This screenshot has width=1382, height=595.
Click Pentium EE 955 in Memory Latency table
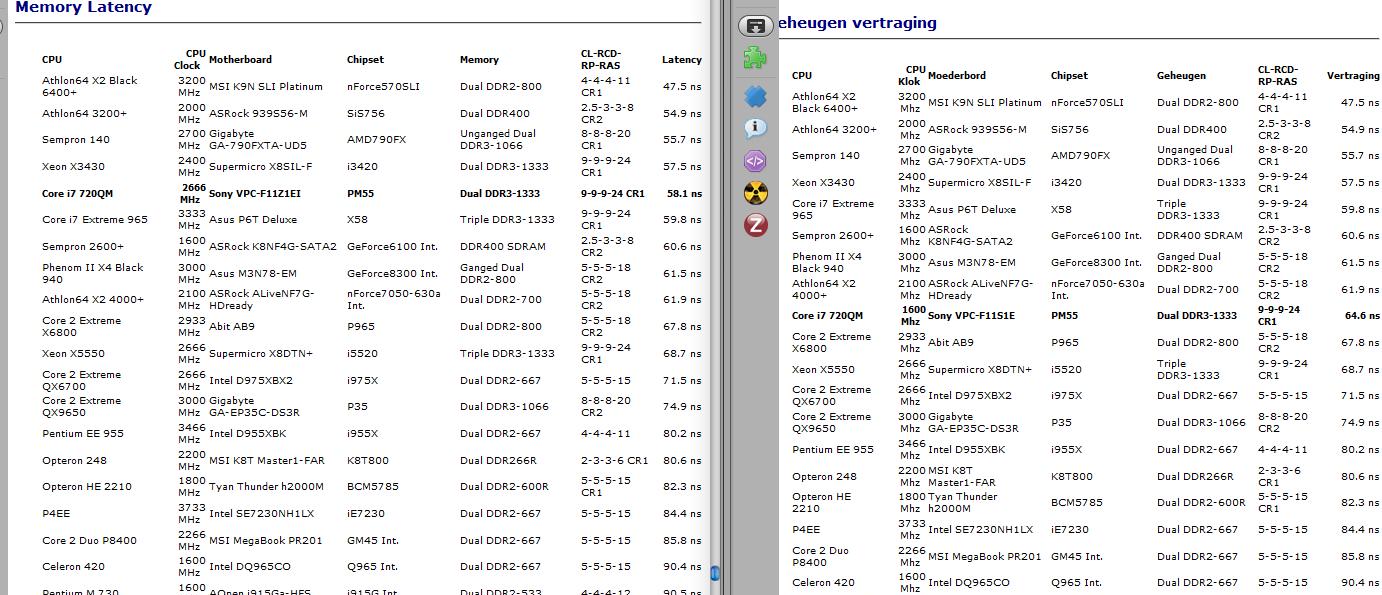pyautogui.click(x=83, y=434)
